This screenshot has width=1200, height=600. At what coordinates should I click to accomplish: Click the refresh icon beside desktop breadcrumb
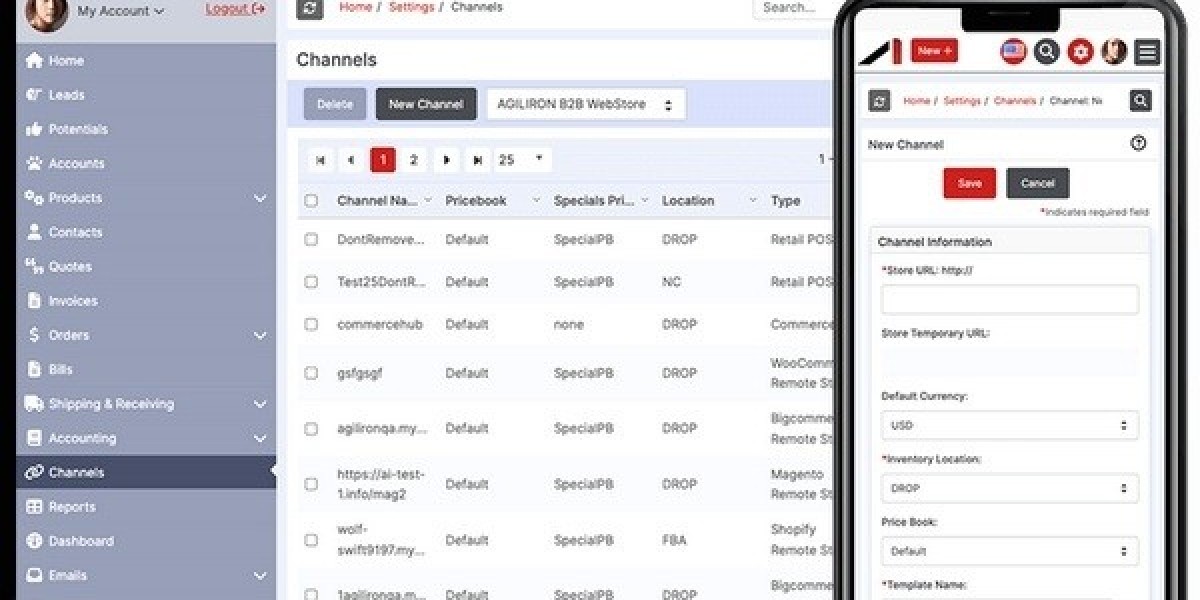[x=310, y=8]
